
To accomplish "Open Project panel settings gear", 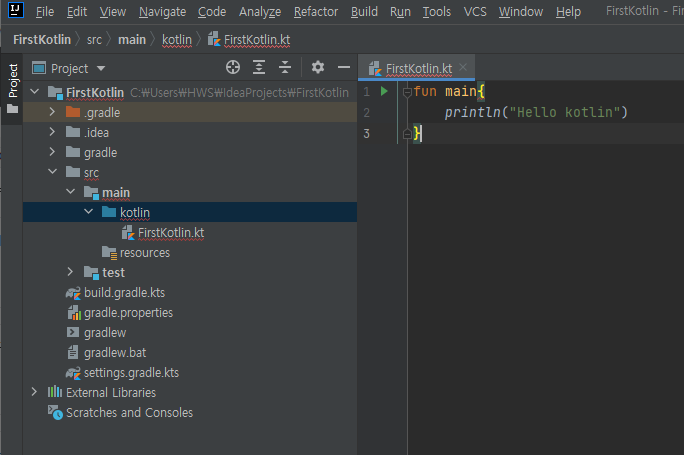I will [318, 67].
